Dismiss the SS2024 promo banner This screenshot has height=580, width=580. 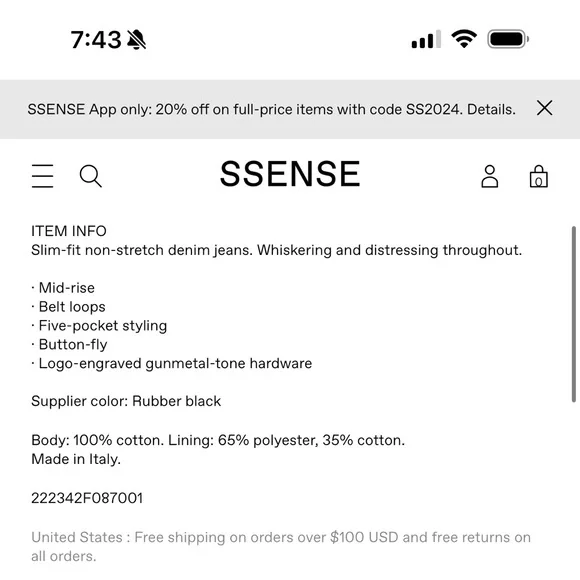(544, 108)
